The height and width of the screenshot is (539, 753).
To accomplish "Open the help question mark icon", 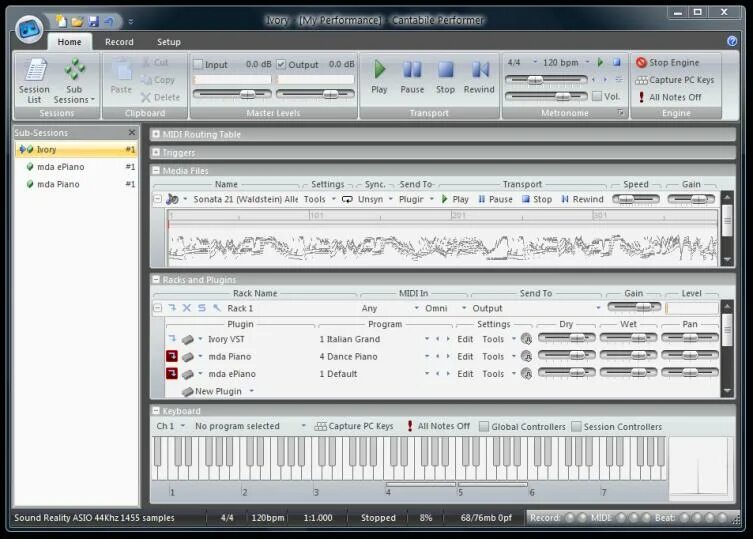I will (x=732, y=41).
